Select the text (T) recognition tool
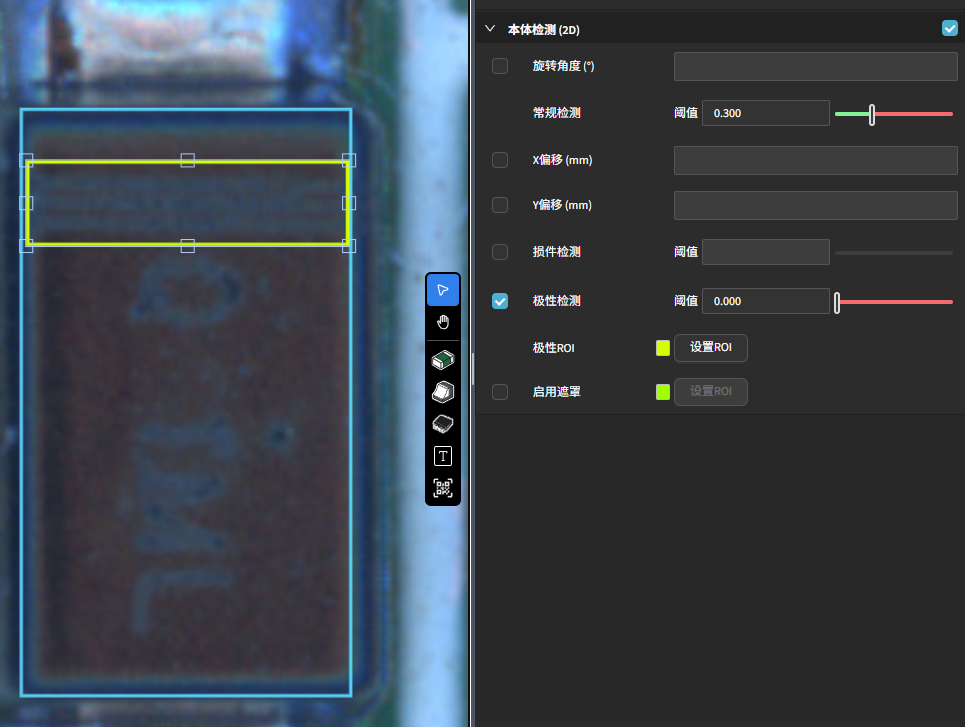 pos(443,456)
